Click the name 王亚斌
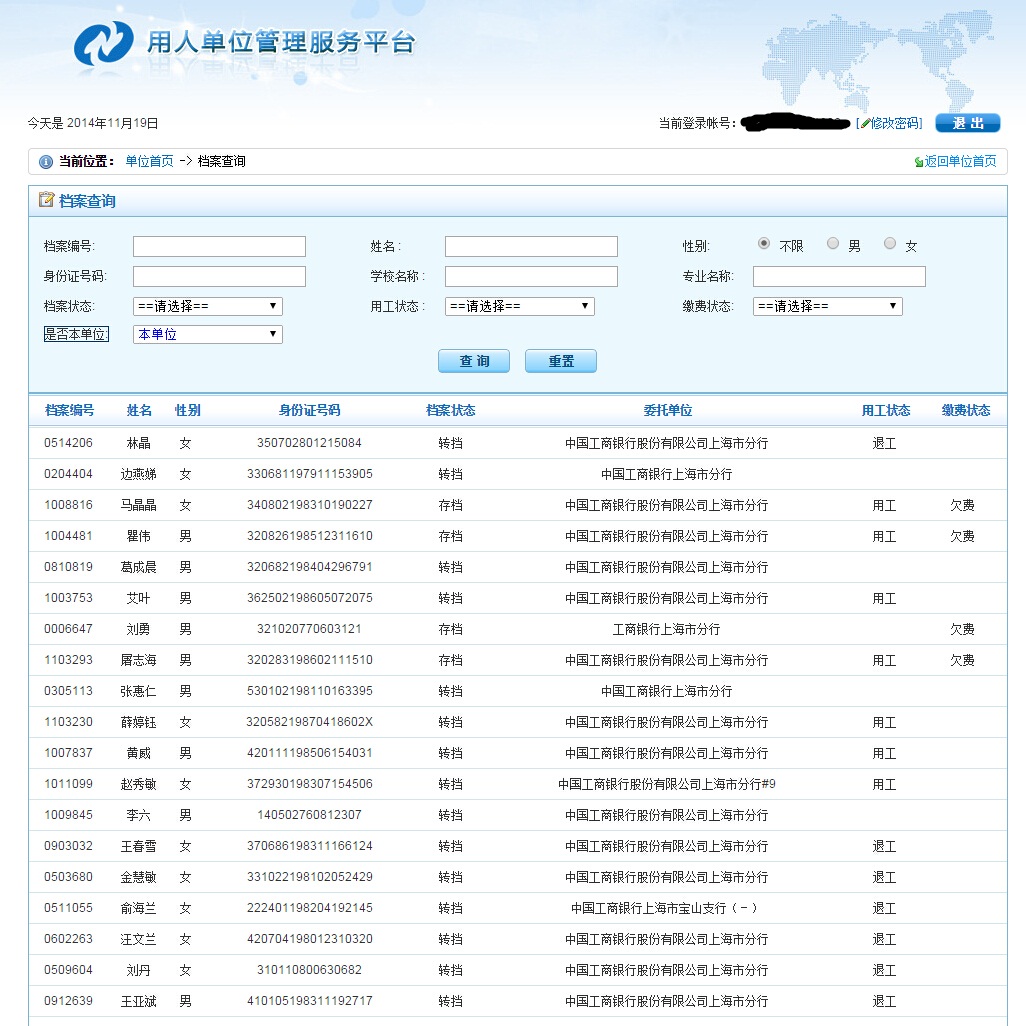Viewport: 1026px width, 1026px height. [x=139, y=1001]
